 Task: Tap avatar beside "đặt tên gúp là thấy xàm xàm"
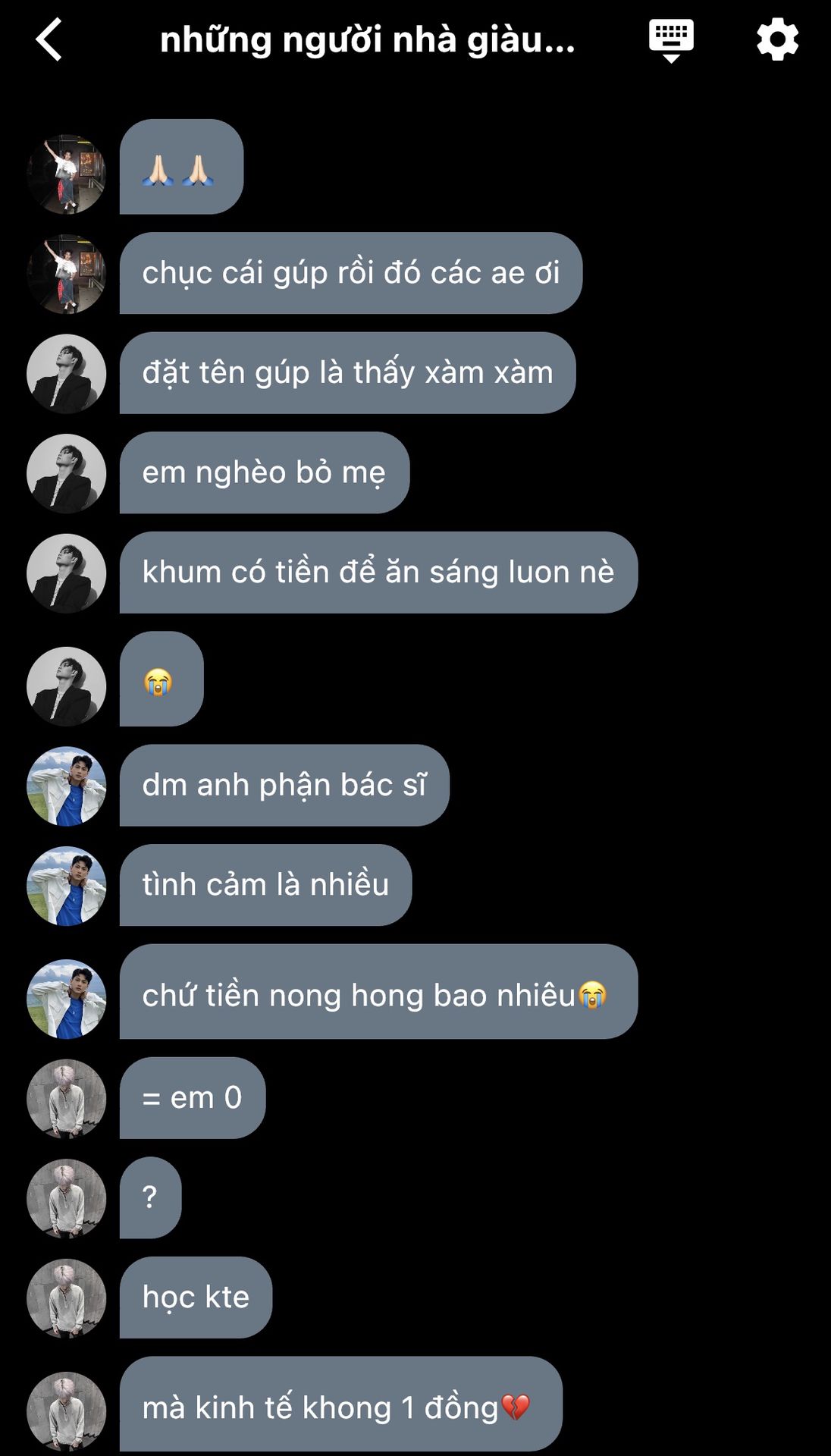coord(67,374)
